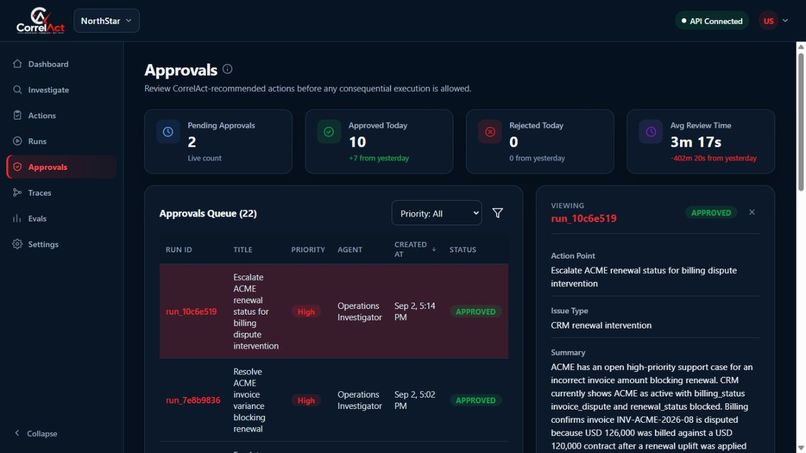The image size is (806, 453).
Task: Expand the user menu chevron
Action: click(x=785, y=21)
